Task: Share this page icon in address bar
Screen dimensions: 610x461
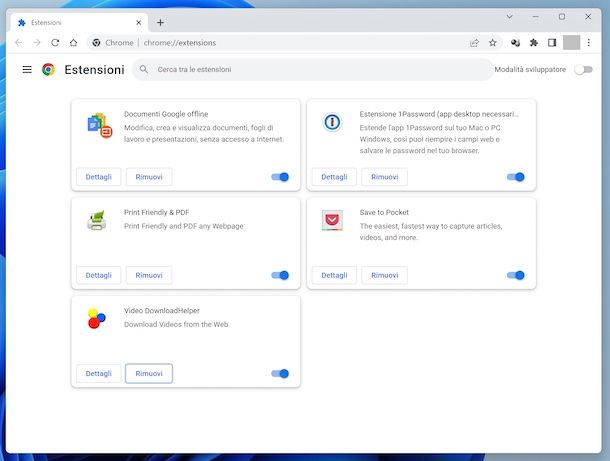Action: pyautogui.click(x=474, y=43)
